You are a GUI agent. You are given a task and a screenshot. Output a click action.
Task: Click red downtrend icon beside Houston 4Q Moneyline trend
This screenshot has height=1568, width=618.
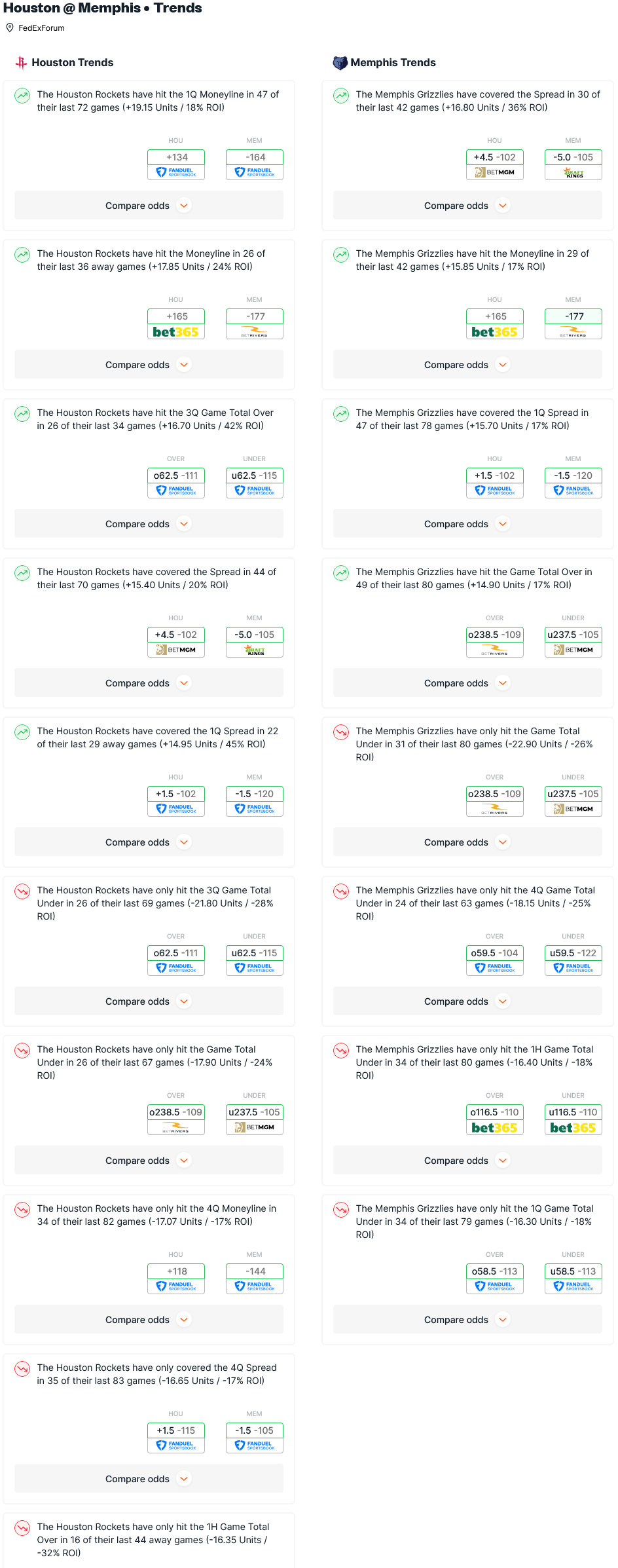pyautogui.click(x=22, y=1210)
